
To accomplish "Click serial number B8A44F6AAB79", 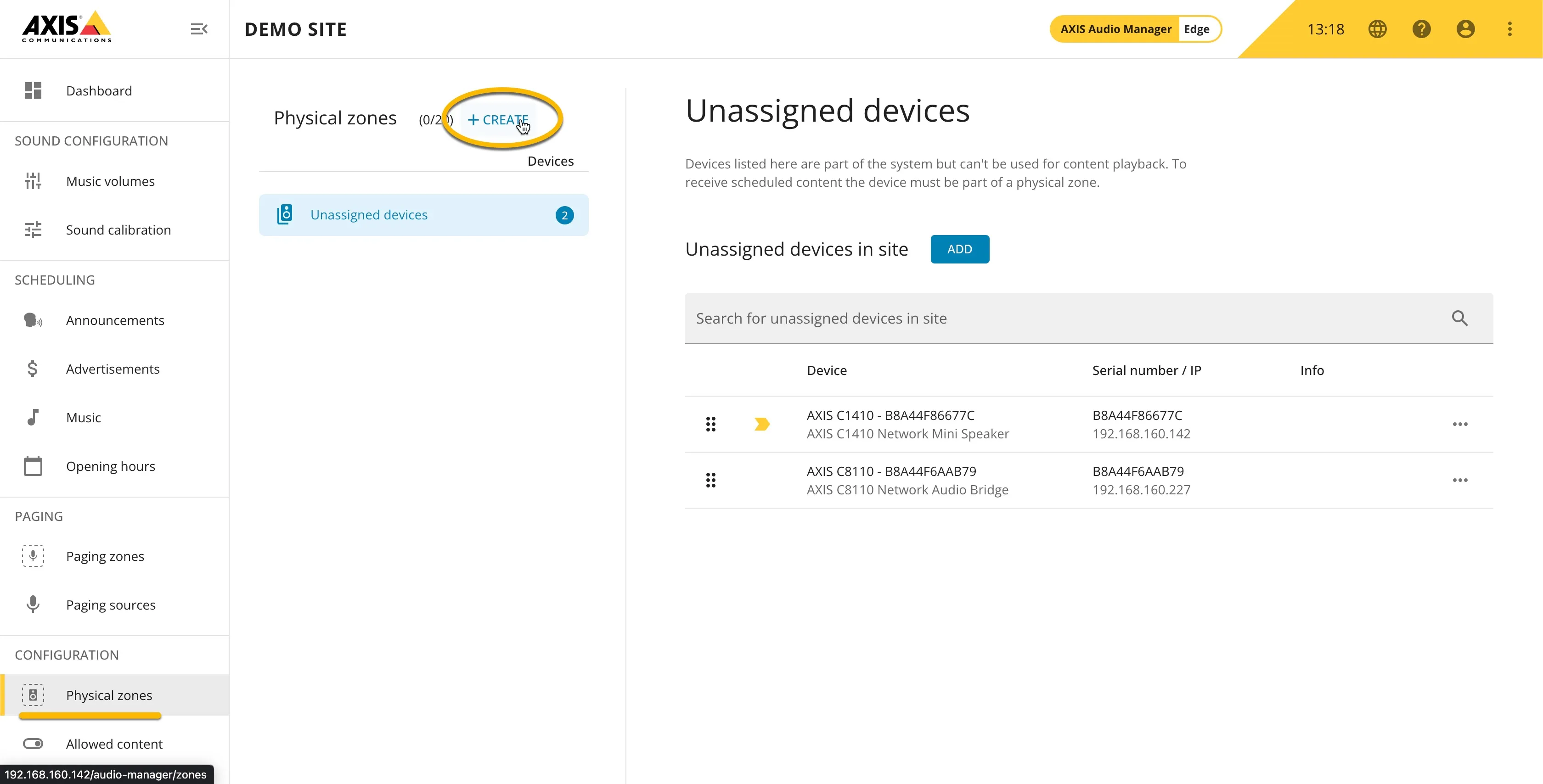I will 1138,471.
